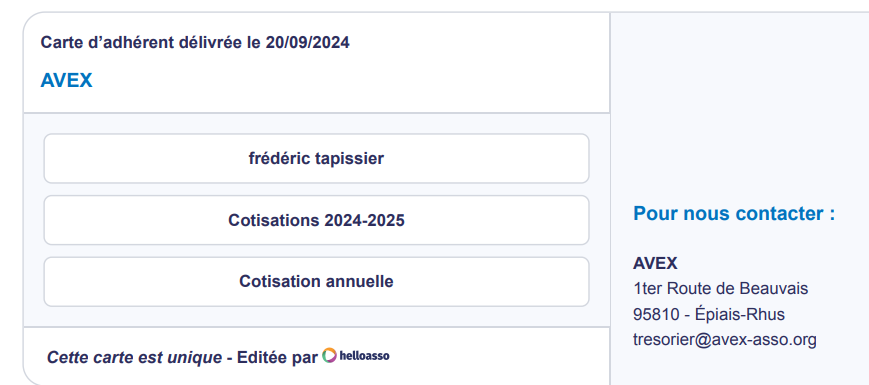Image resolution: width=869 pixels, height=385 pixels.
Task: Click the italic Cette carte est unique text
Action: (134, 358)
